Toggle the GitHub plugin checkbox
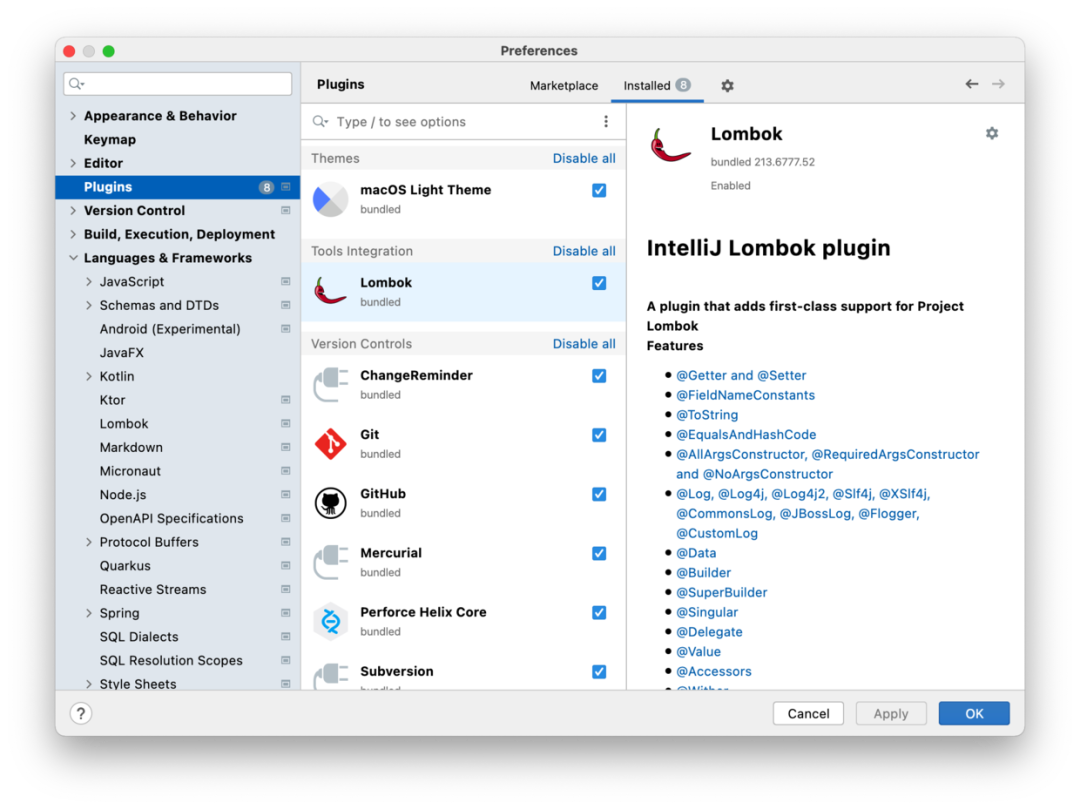Screen dimensions: 1080x809 (599, 494)
